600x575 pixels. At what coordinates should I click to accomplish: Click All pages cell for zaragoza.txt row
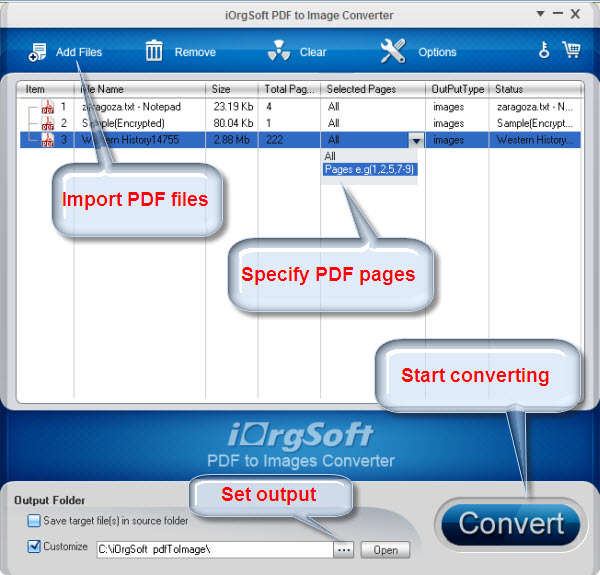[333, 107]
